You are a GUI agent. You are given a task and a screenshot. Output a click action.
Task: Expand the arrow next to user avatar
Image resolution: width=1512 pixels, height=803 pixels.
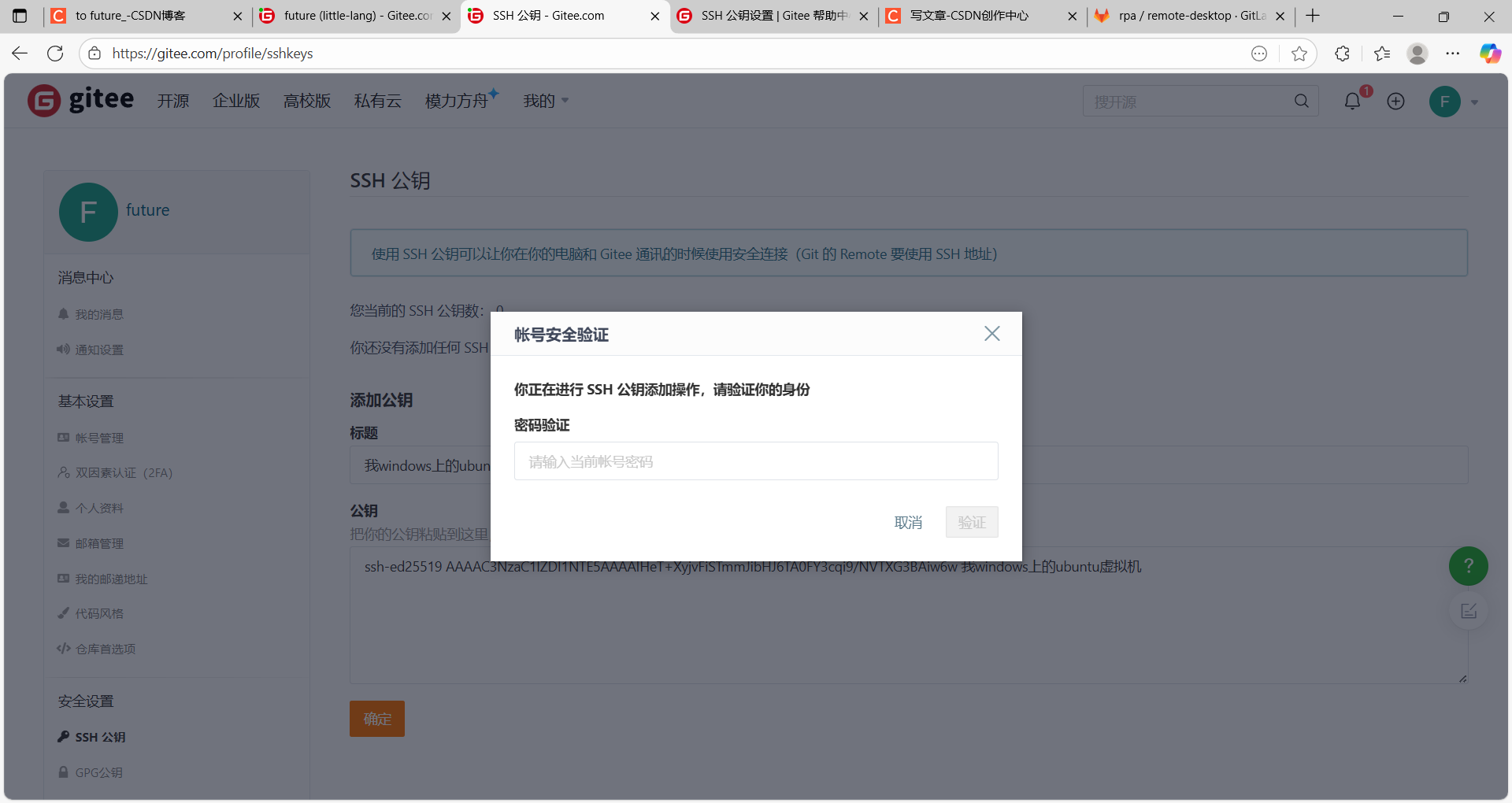coord(1474,102)
